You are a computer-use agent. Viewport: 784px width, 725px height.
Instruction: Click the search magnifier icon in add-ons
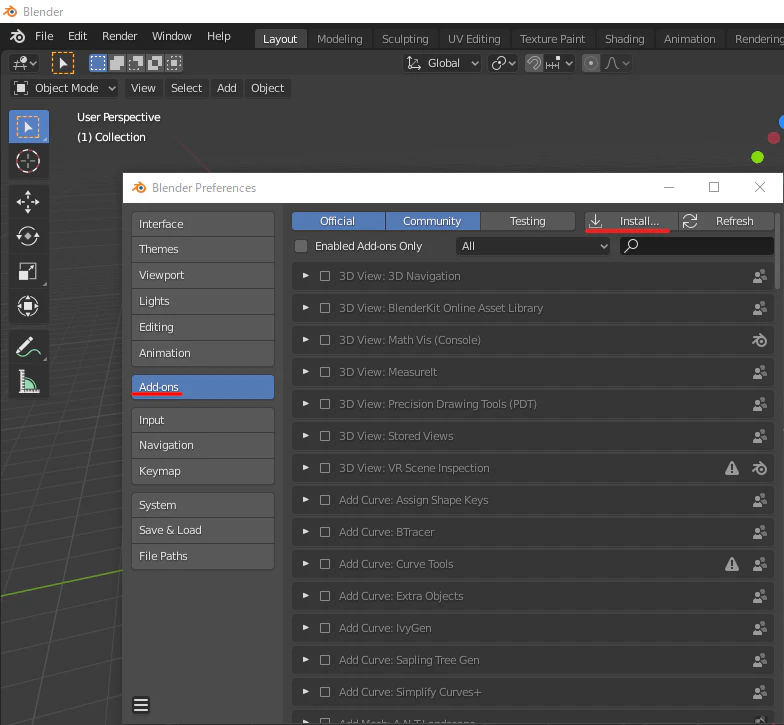coord(632,246)
